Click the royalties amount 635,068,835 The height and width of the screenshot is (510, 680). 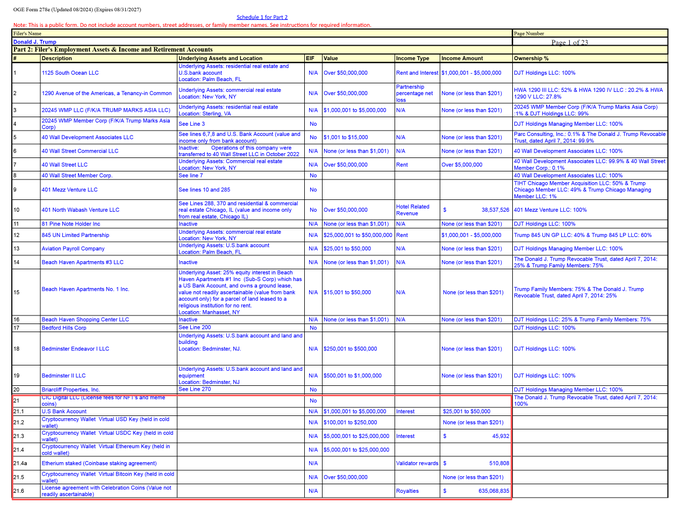[494, 491]
